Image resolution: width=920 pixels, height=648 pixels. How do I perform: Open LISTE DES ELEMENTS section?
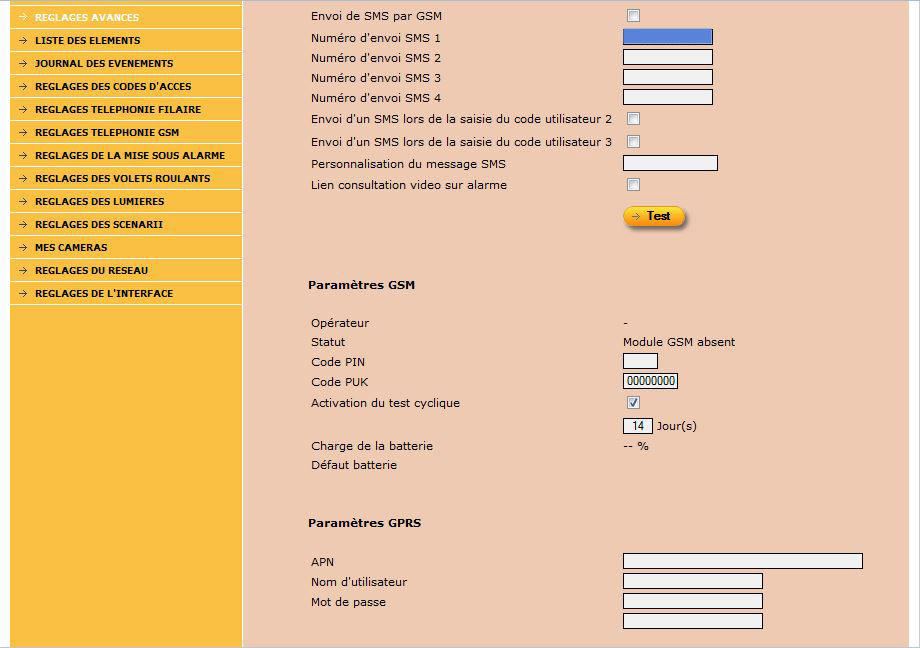pyautogui.click(x=87, y=41)
